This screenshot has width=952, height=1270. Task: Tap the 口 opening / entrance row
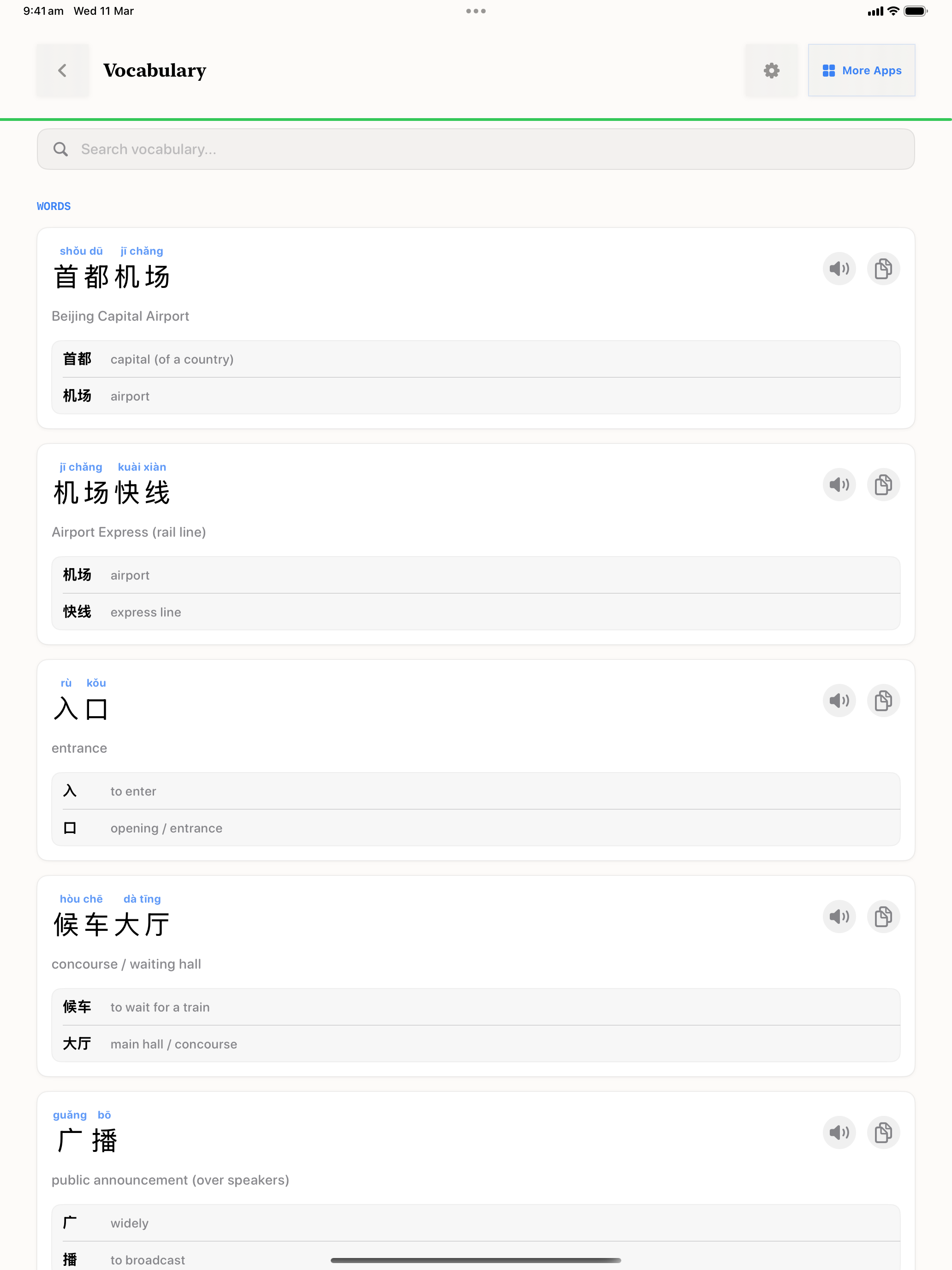point(475,828)
